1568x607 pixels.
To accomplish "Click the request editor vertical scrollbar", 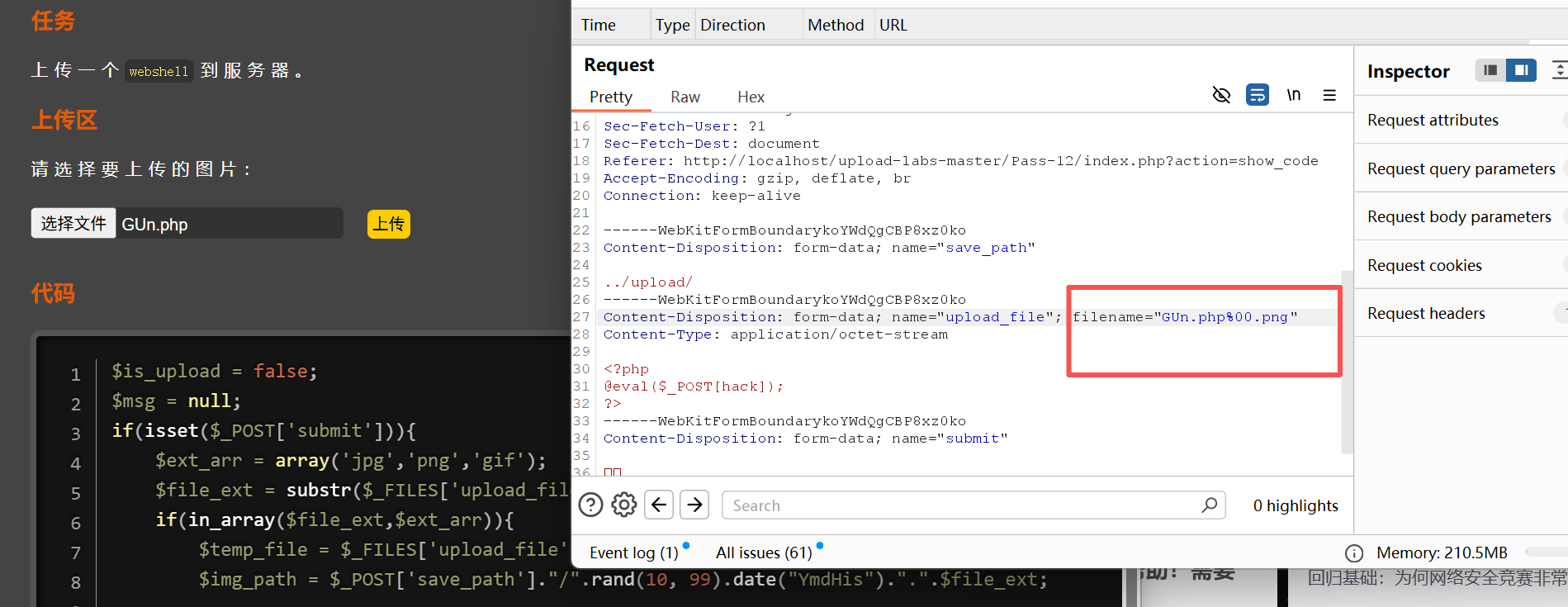I will click(x=1347, y=362).
